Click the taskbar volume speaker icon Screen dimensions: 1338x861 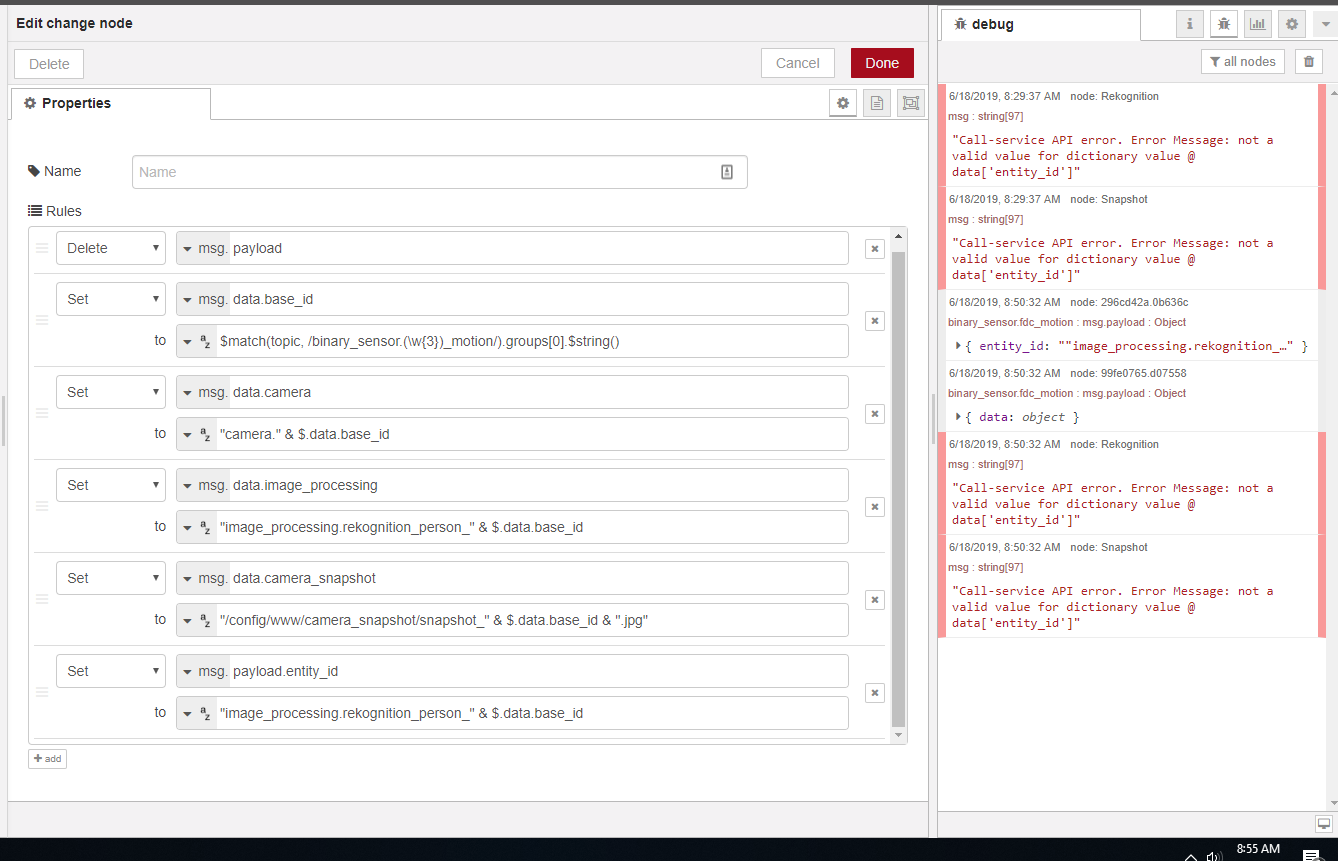click(x=1213, y=857)
